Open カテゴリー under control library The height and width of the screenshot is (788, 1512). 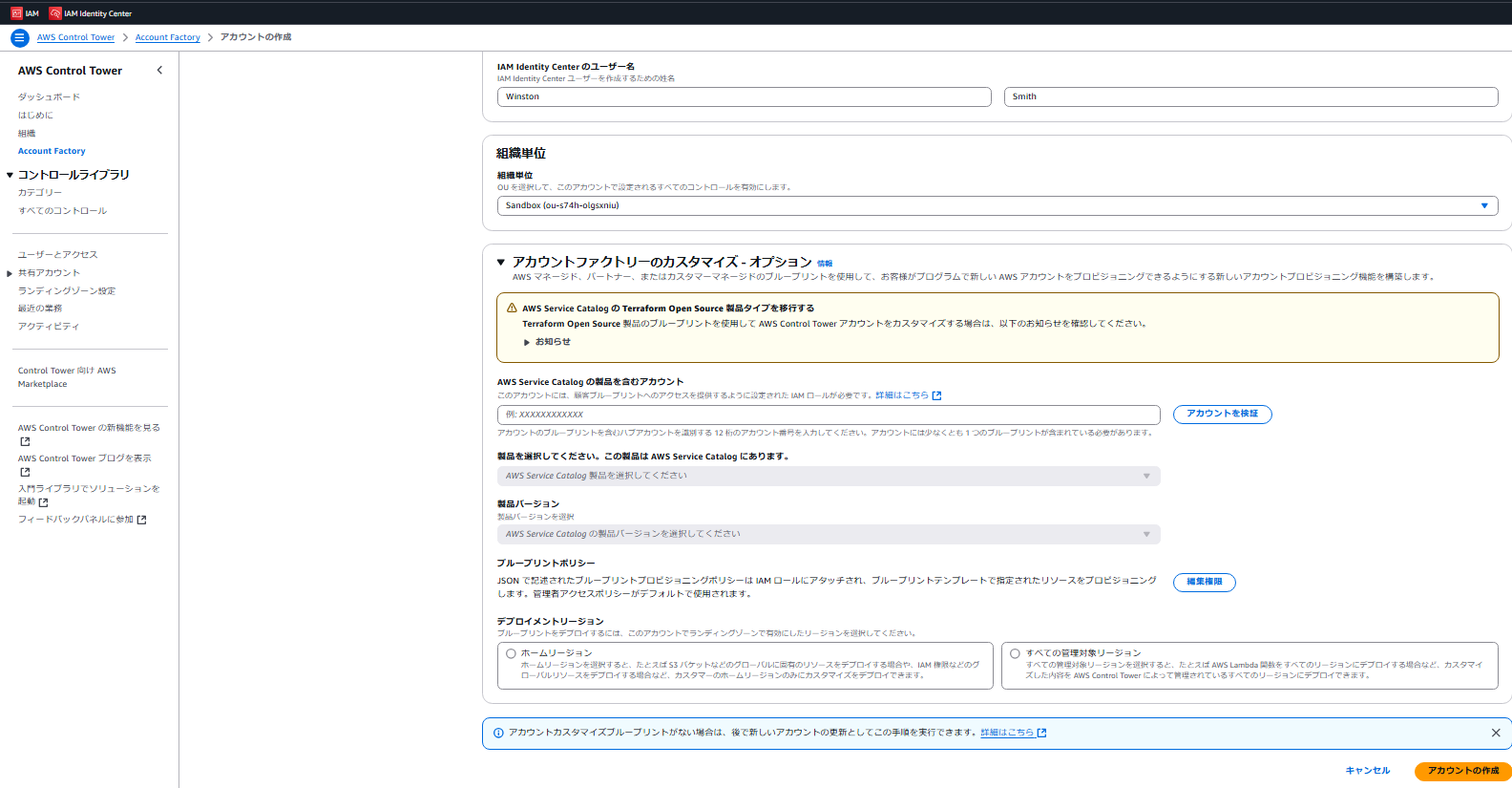click(40, 192)
